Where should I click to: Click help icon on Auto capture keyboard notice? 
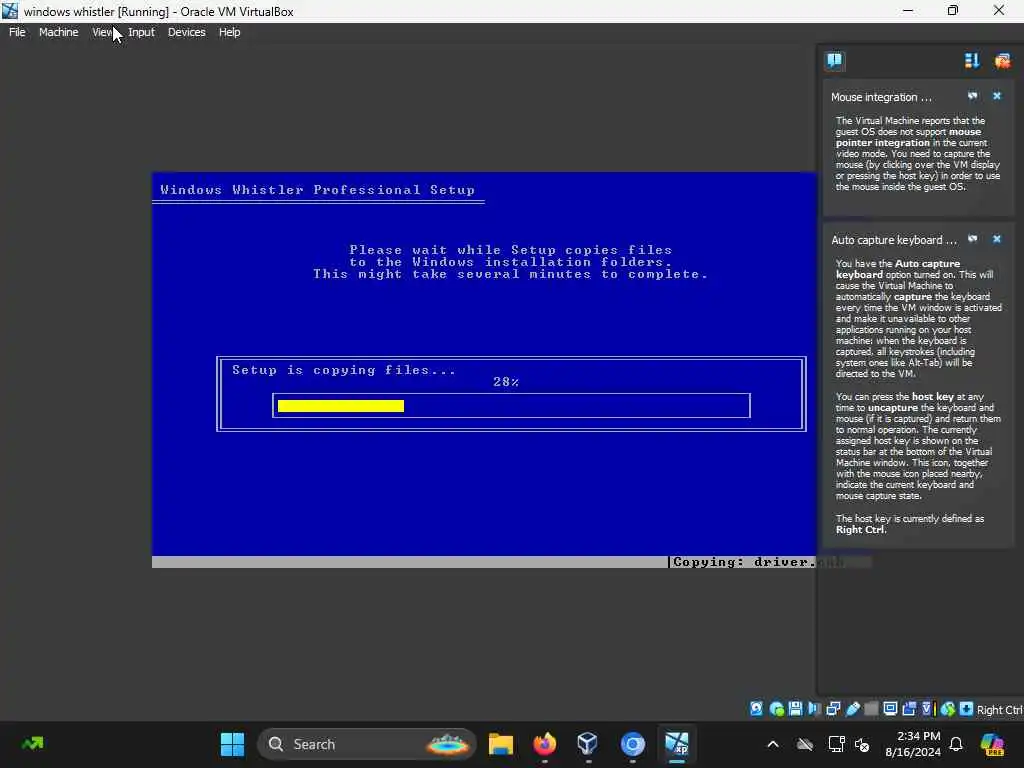click(972, 239)
